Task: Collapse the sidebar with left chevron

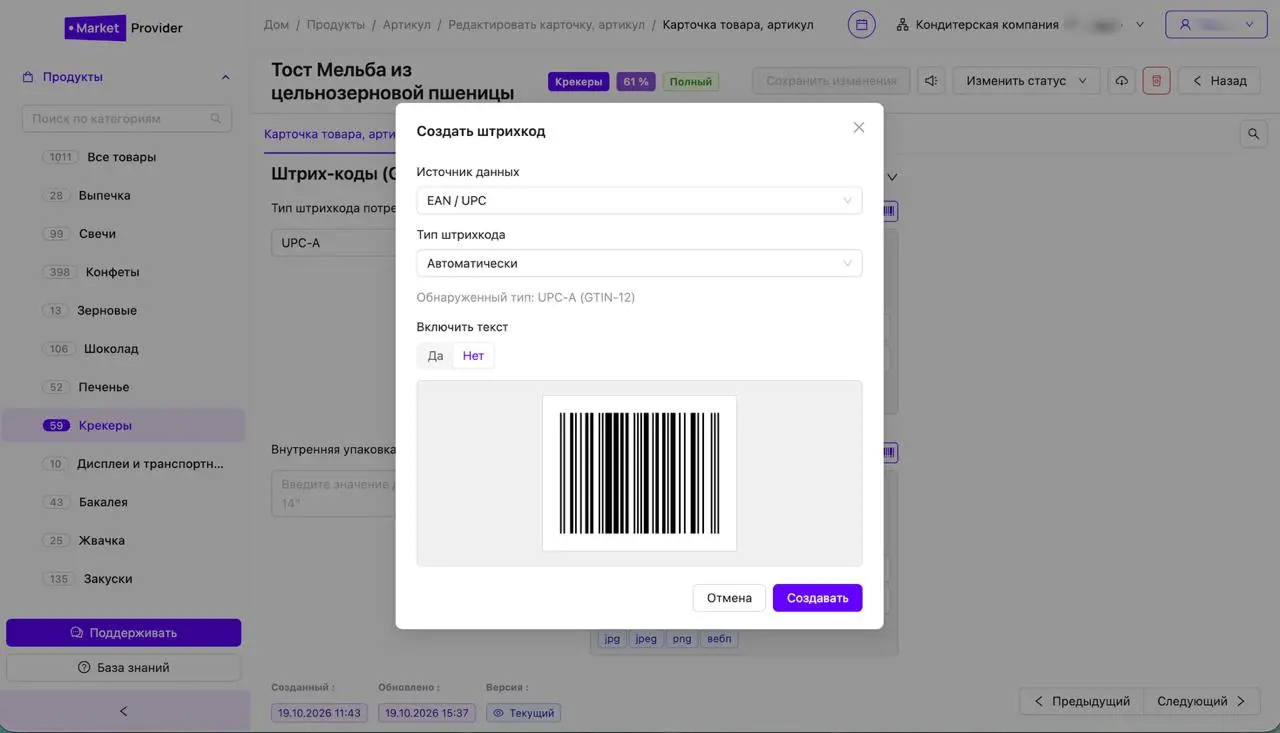Action: click(123, 711)
